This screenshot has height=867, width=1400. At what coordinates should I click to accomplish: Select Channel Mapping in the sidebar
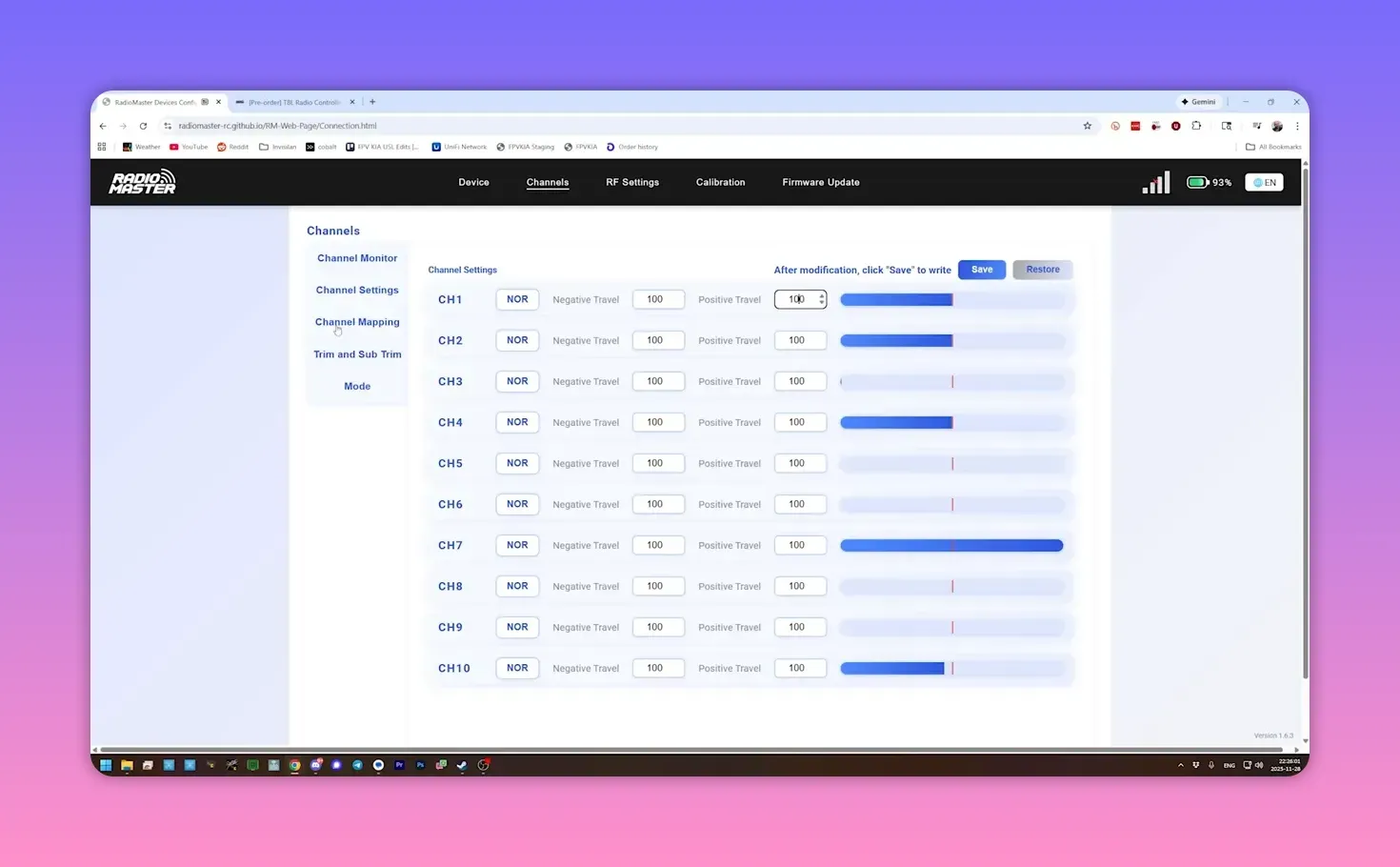[x=357, y=321]
